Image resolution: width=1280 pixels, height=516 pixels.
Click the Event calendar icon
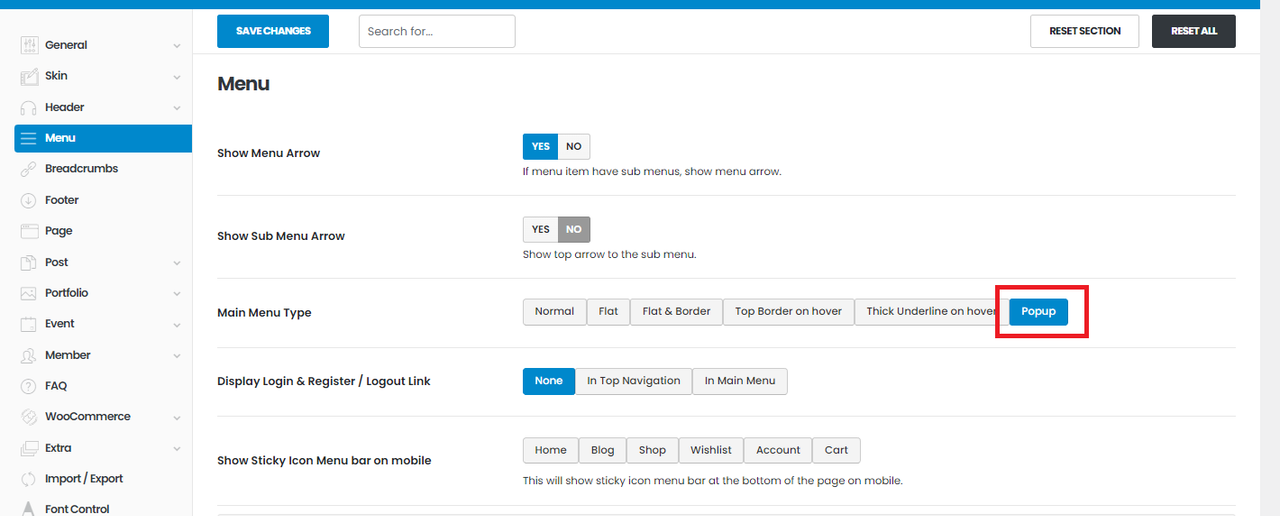pyautogui.click(x=28, y=324)
